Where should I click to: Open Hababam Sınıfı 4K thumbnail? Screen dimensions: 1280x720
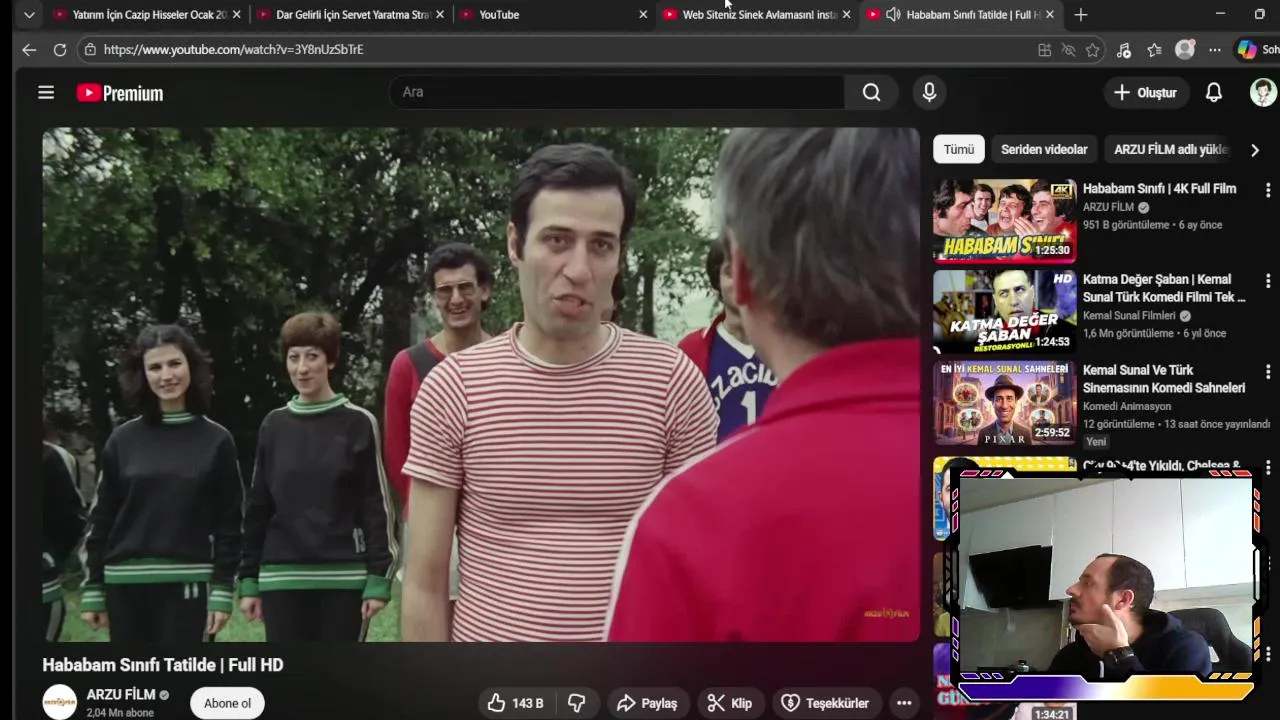tap(1005, 220)
